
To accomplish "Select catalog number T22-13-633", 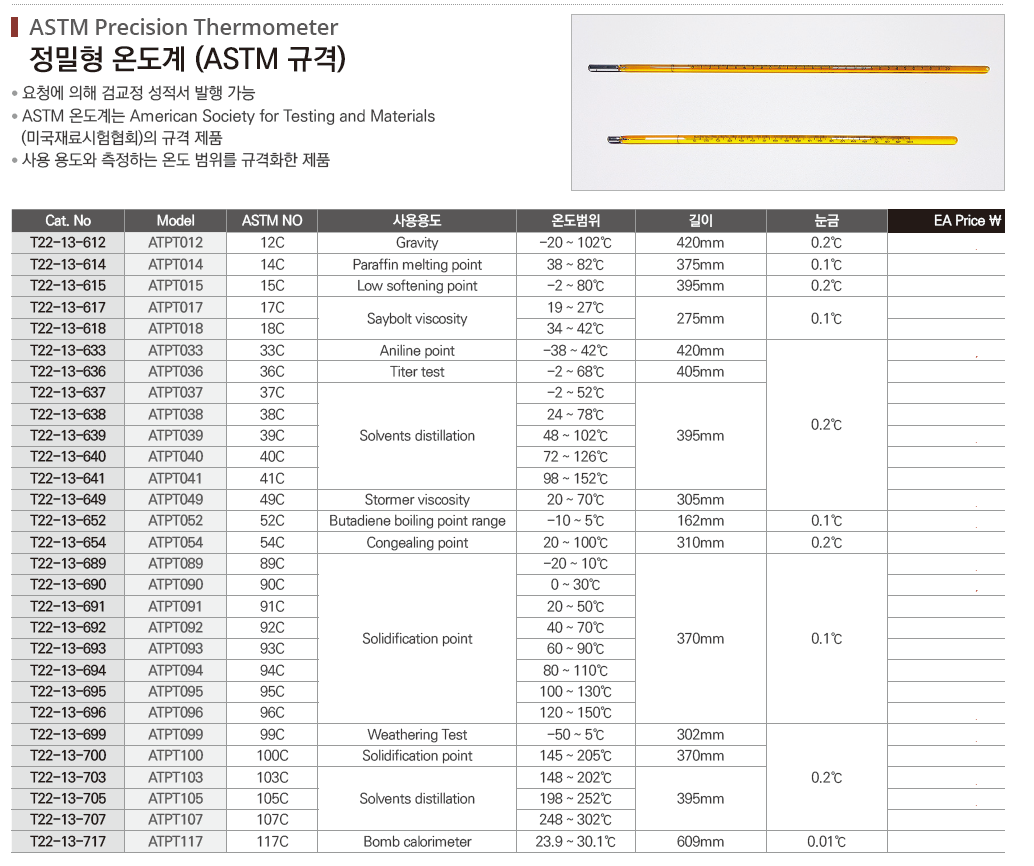I will coord(68,350).
